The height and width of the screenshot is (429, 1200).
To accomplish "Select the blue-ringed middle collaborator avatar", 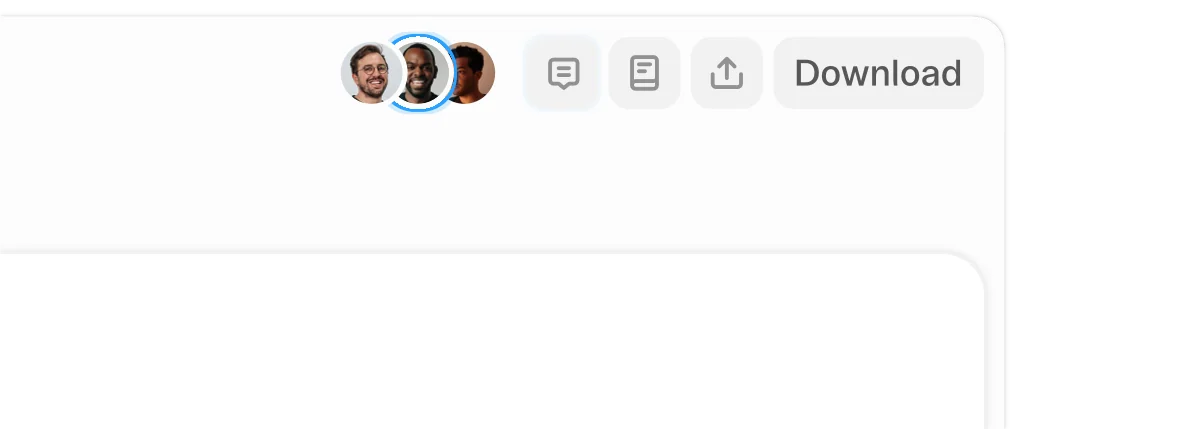I will tap(421, 72).
